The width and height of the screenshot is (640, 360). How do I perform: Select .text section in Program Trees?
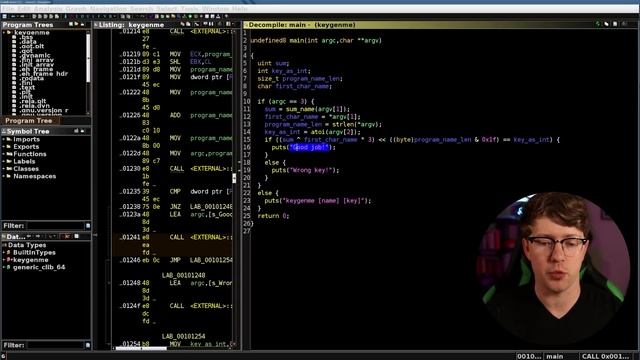point(27,87)
